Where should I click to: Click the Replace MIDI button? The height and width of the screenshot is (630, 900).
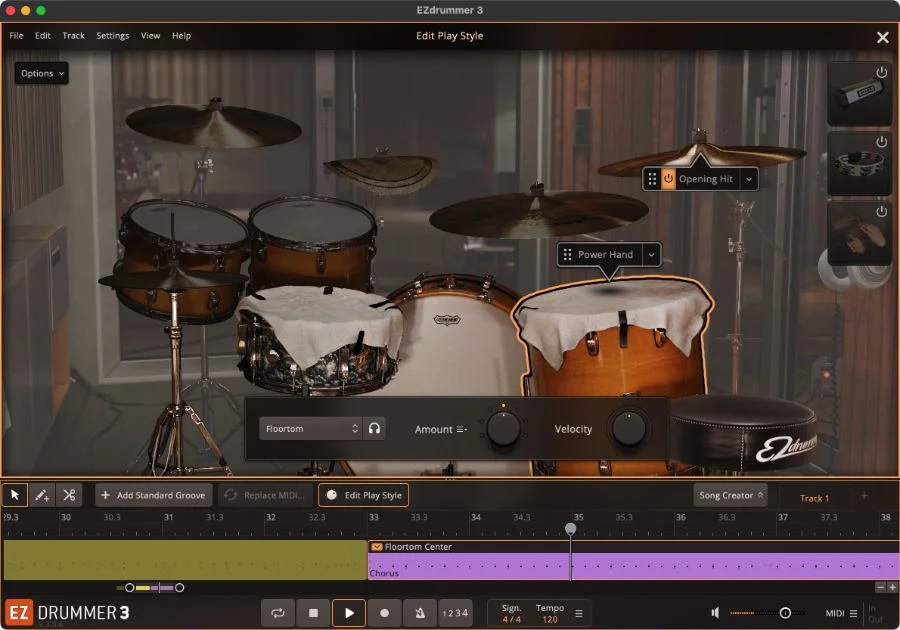(265, 495)
